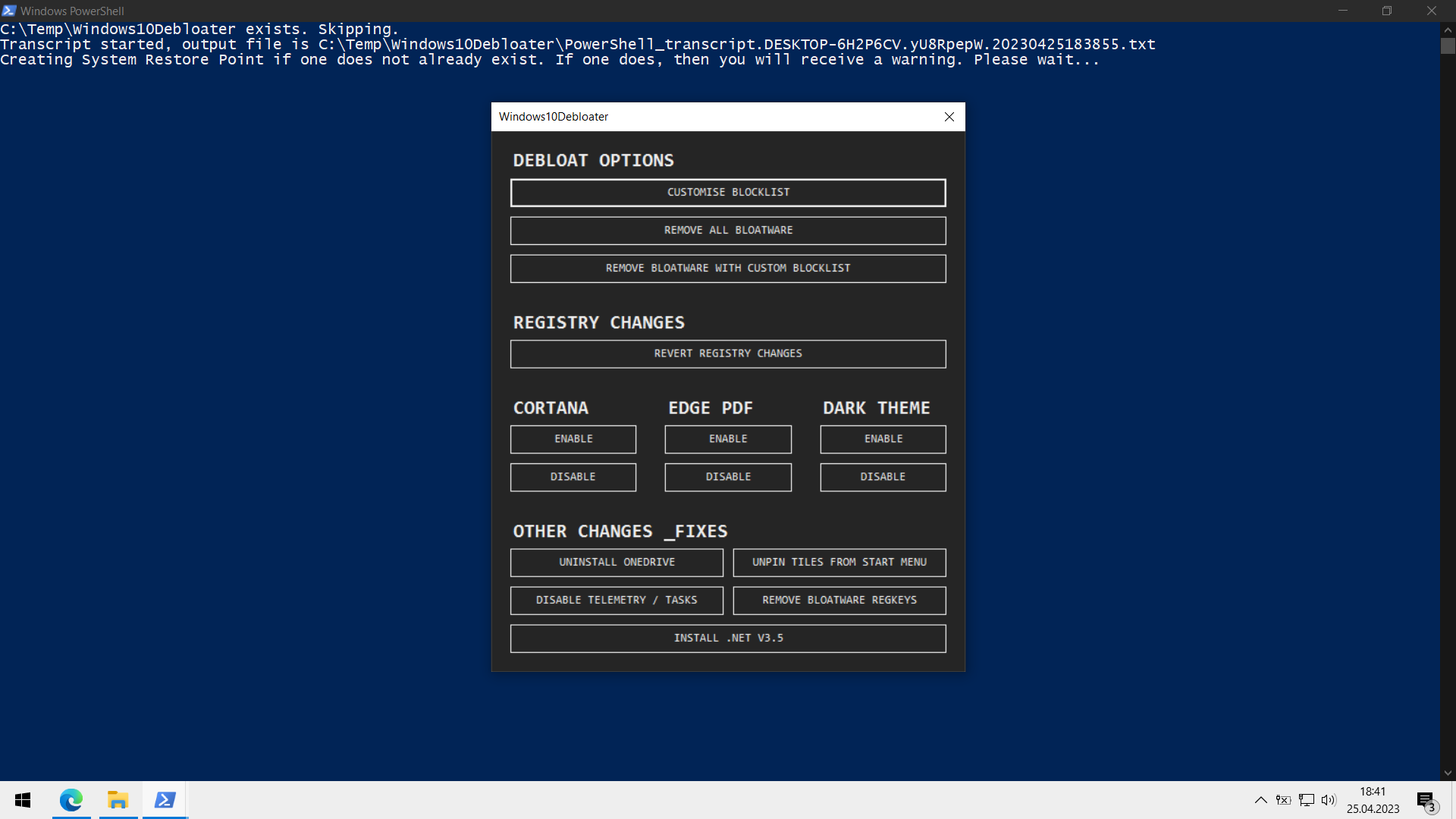Open the Windows Start menu
This screenshot has height=819, width=1456.
coord(23,800)
